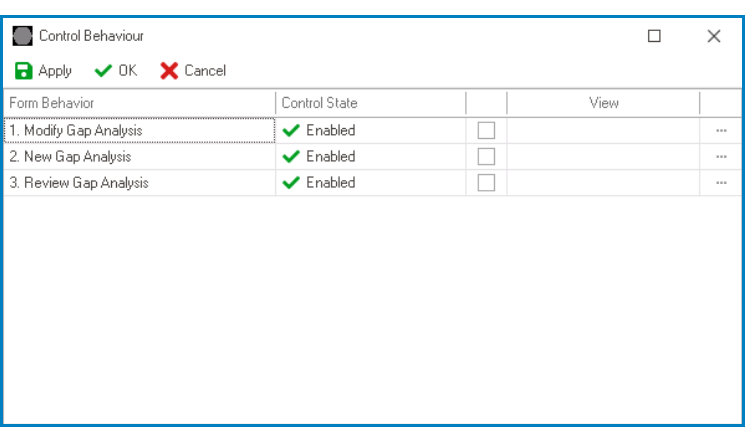Click Enabled checkmark for New Gap Analysis

(292, 157)
